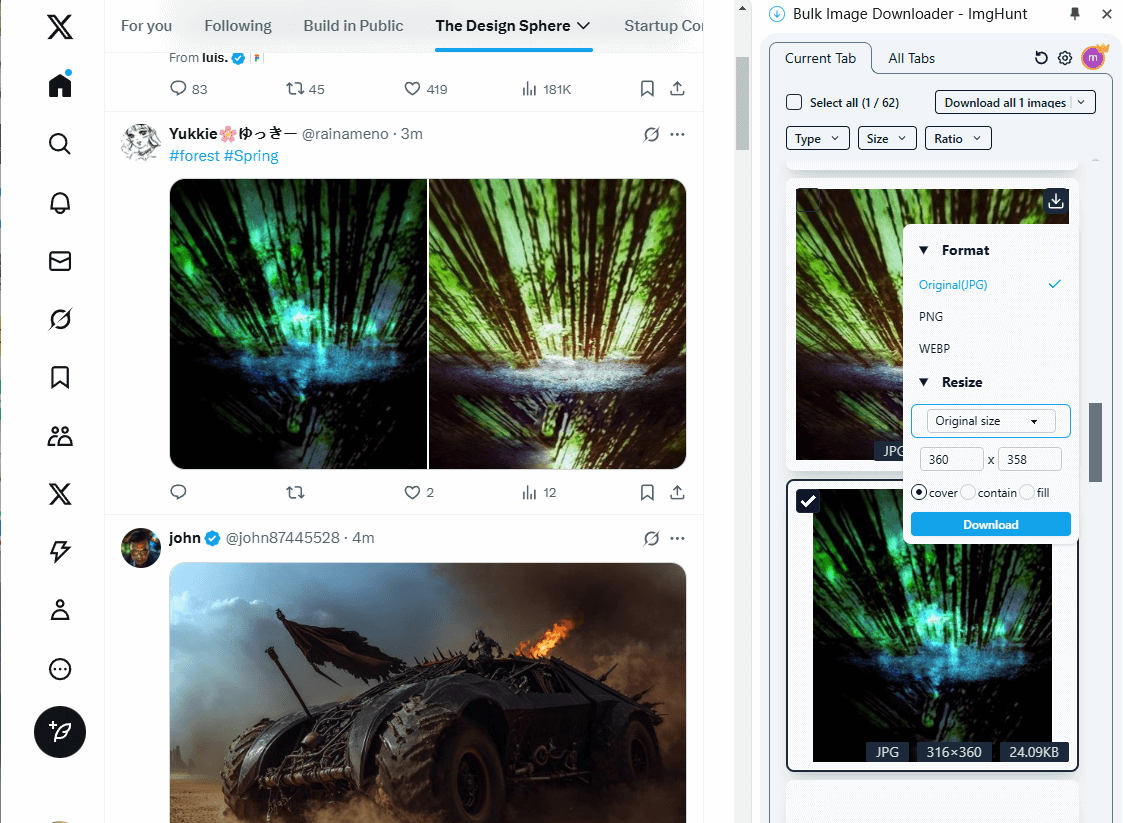Image resolution: width=1123 pixels, height=823 pixels.
Task: Select the contain resize radio button
Action: (x=966, y=492)
